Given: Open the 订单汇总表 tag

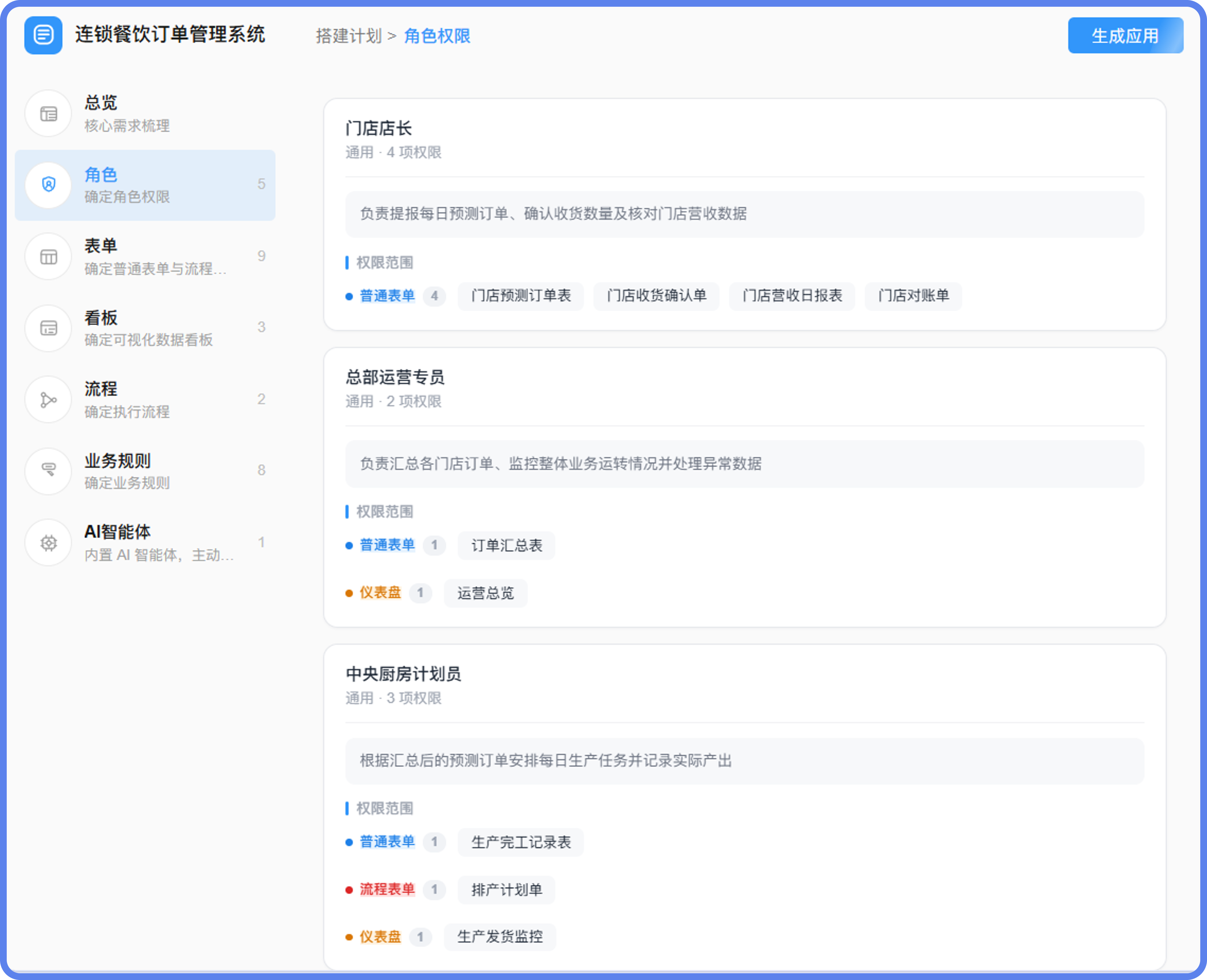Looking at the screenshot, I should pyautogui.click(x=507, y=545).
